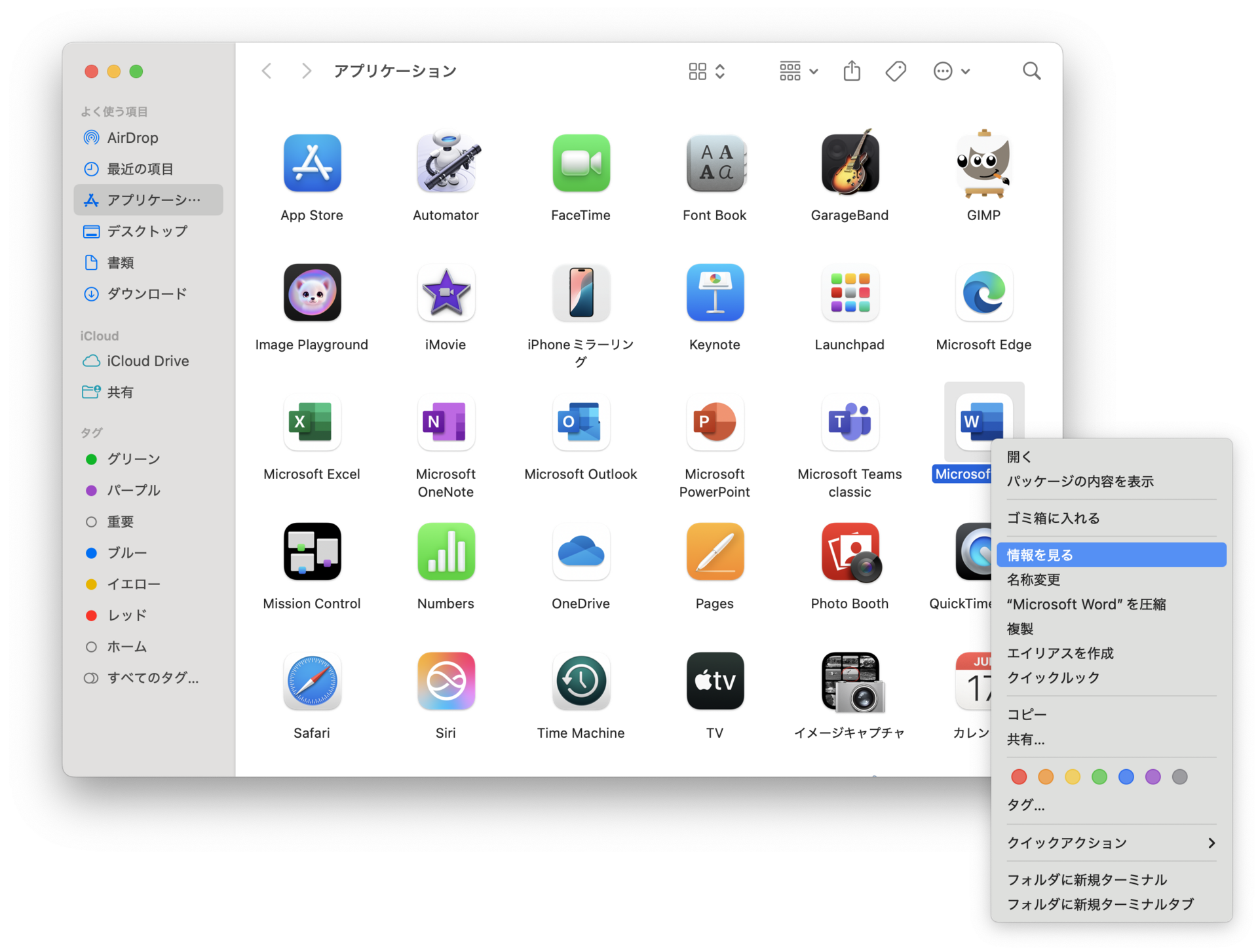The image size is (1258, 952).
Task: Choose コピー from context menu
Action: (1111, 715)
